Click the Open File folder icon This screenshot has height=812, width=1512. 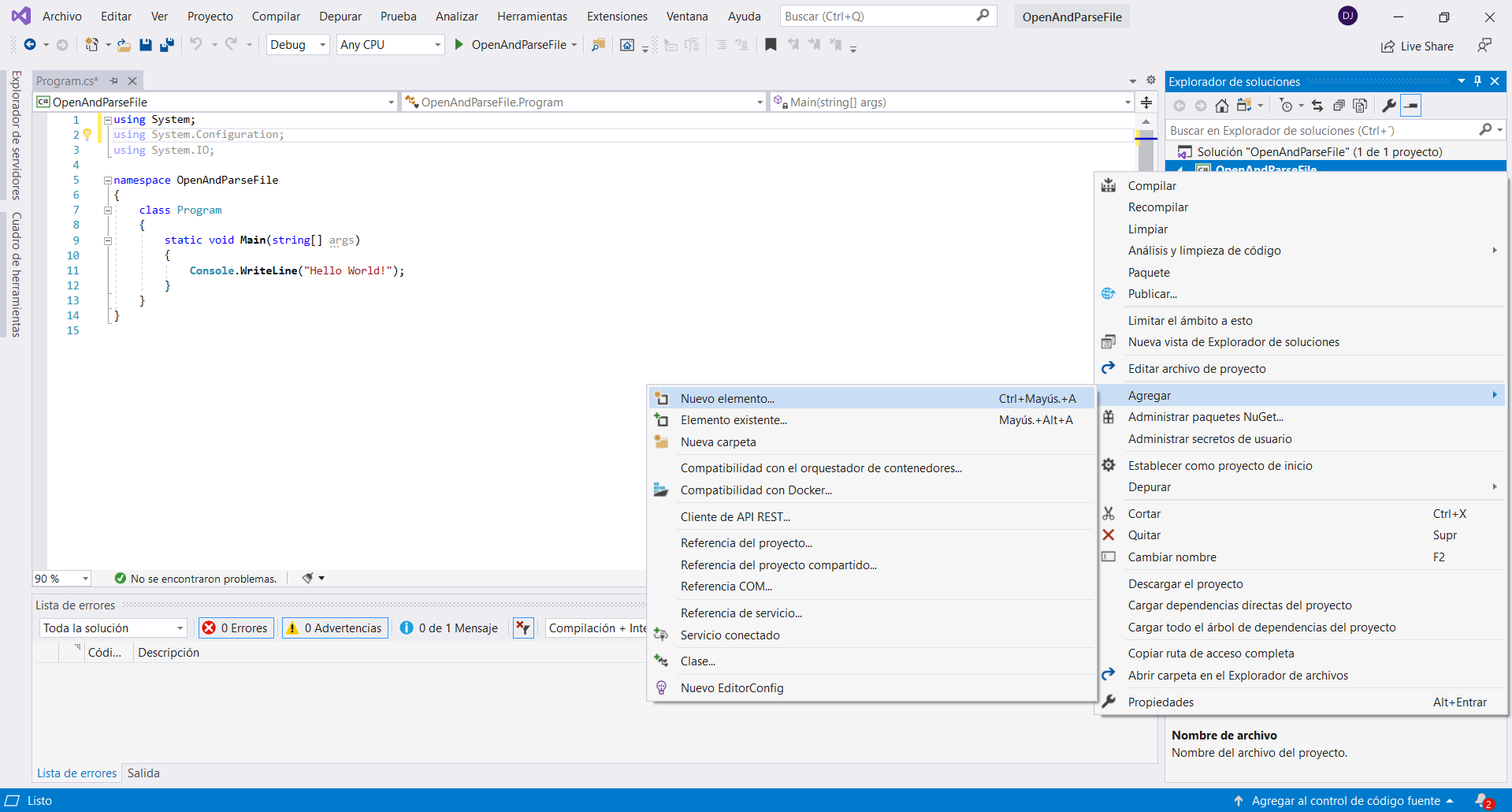[x=124, y=45]
